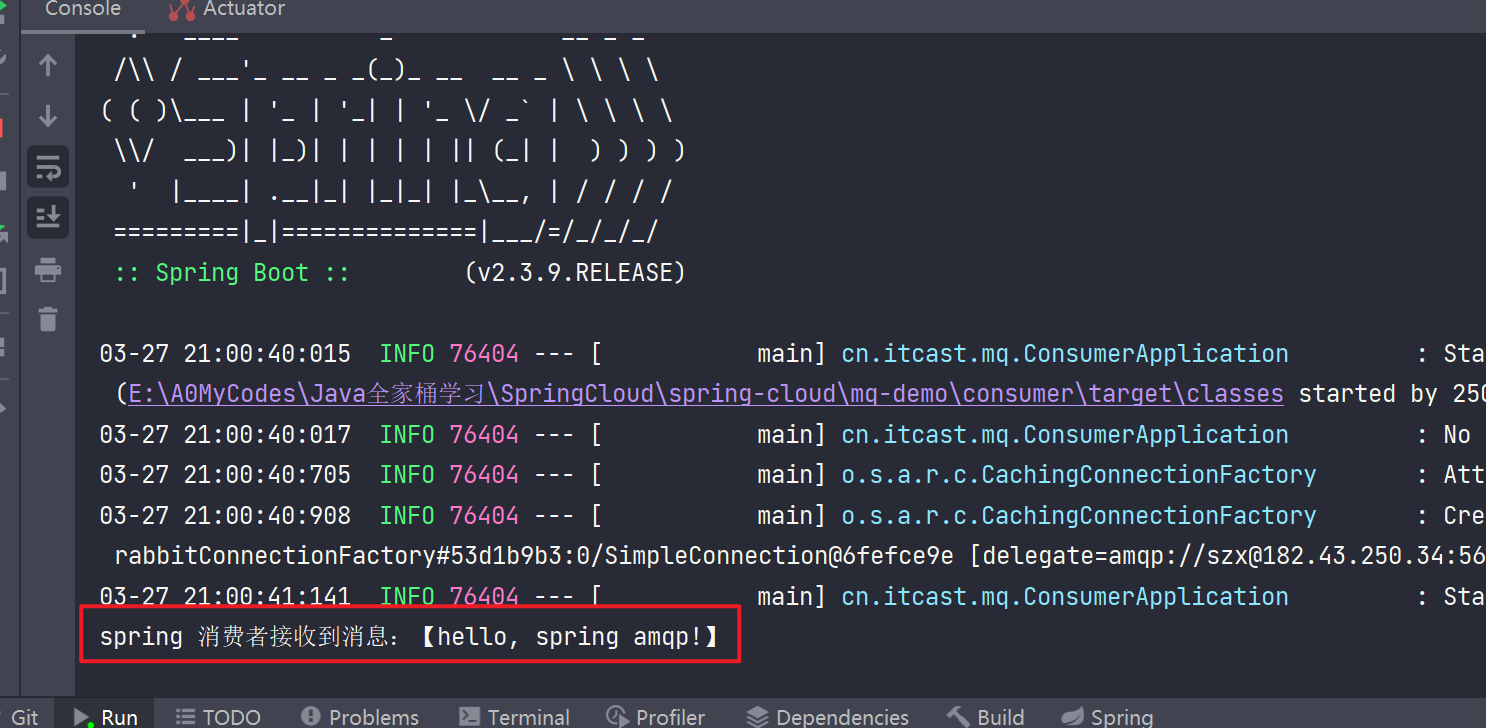Click the ':: Spring Boot ::' banner text

[x=232, y=273]
